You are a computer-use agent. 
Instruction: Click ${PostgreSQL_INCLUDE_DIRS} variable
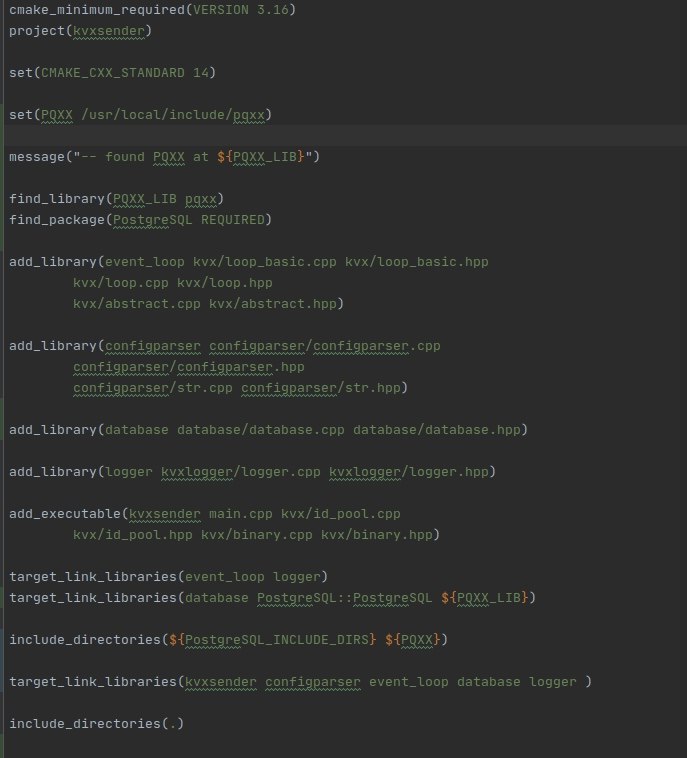273,640
